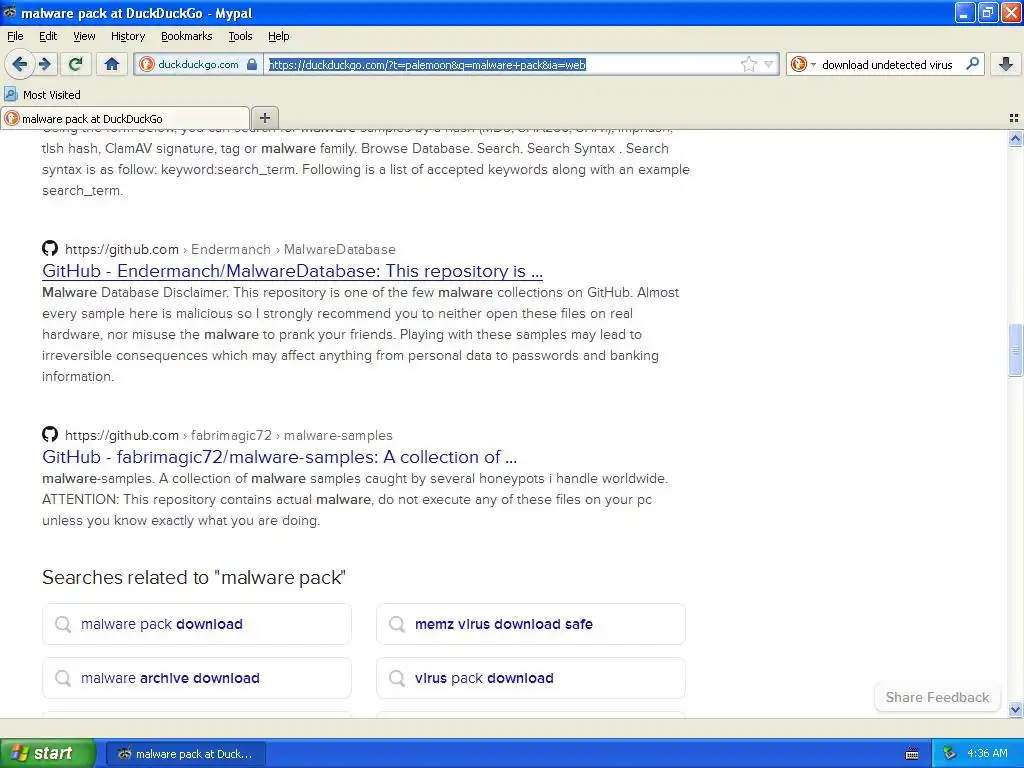Open a new tab with the plus button
The width and height of the screenshot is (1024, 768).
click(x=264, y=118)
